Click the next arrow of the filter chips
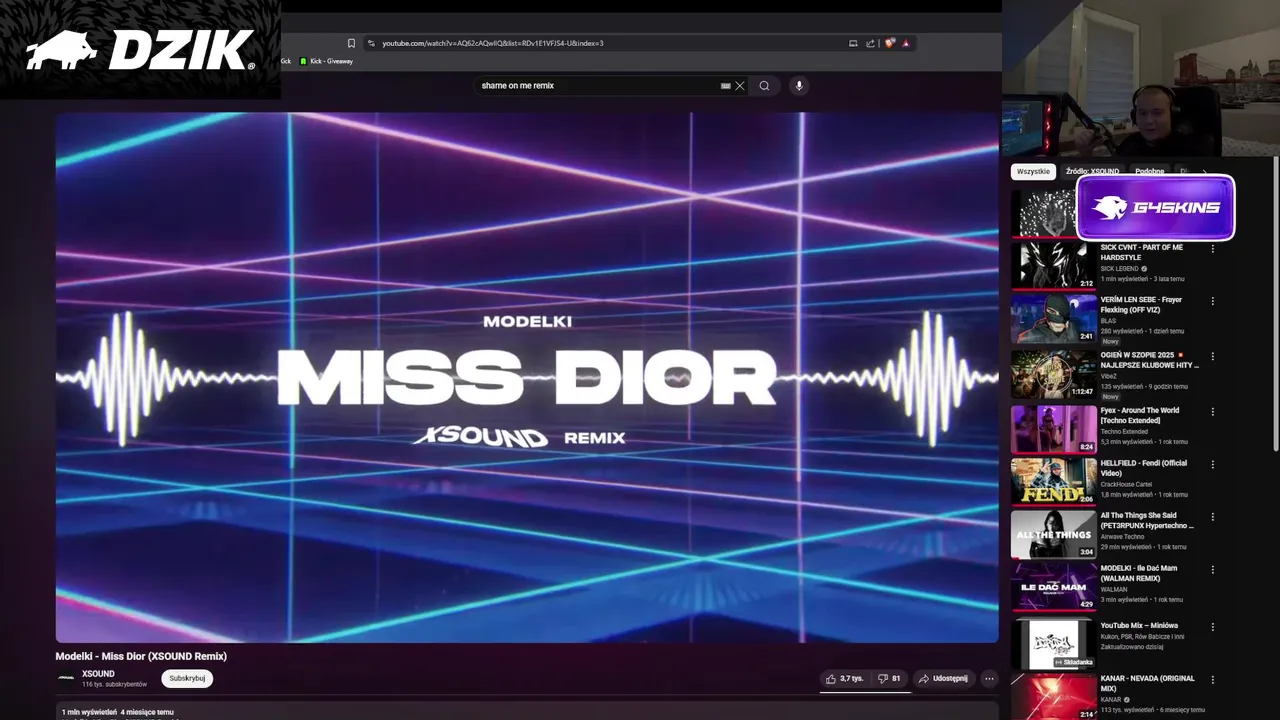The width and height of the screenshot is (1280, 720). pyautogui.click(x=1204, y=171)
